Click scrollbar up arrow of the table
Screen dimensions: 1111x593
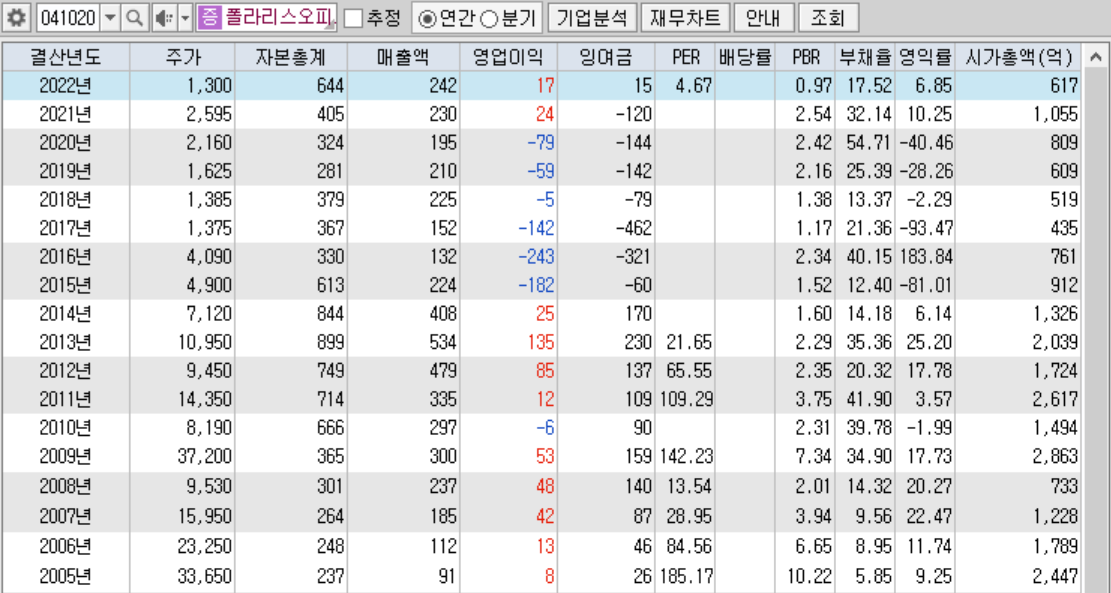point(1095,57)
